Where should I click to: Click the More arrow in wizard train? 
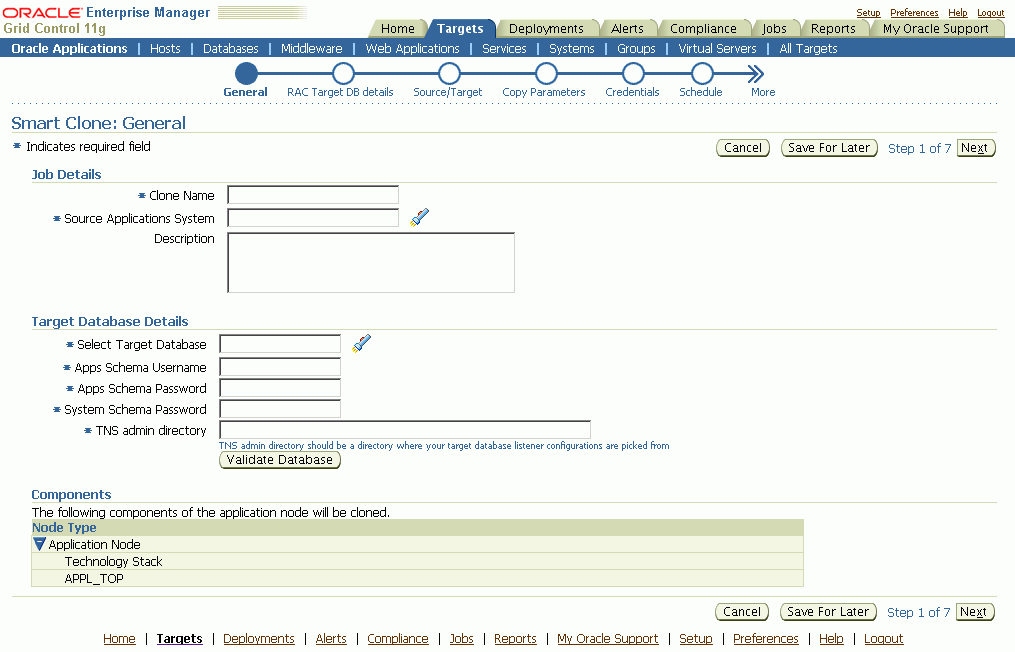(x=755, y=74)
